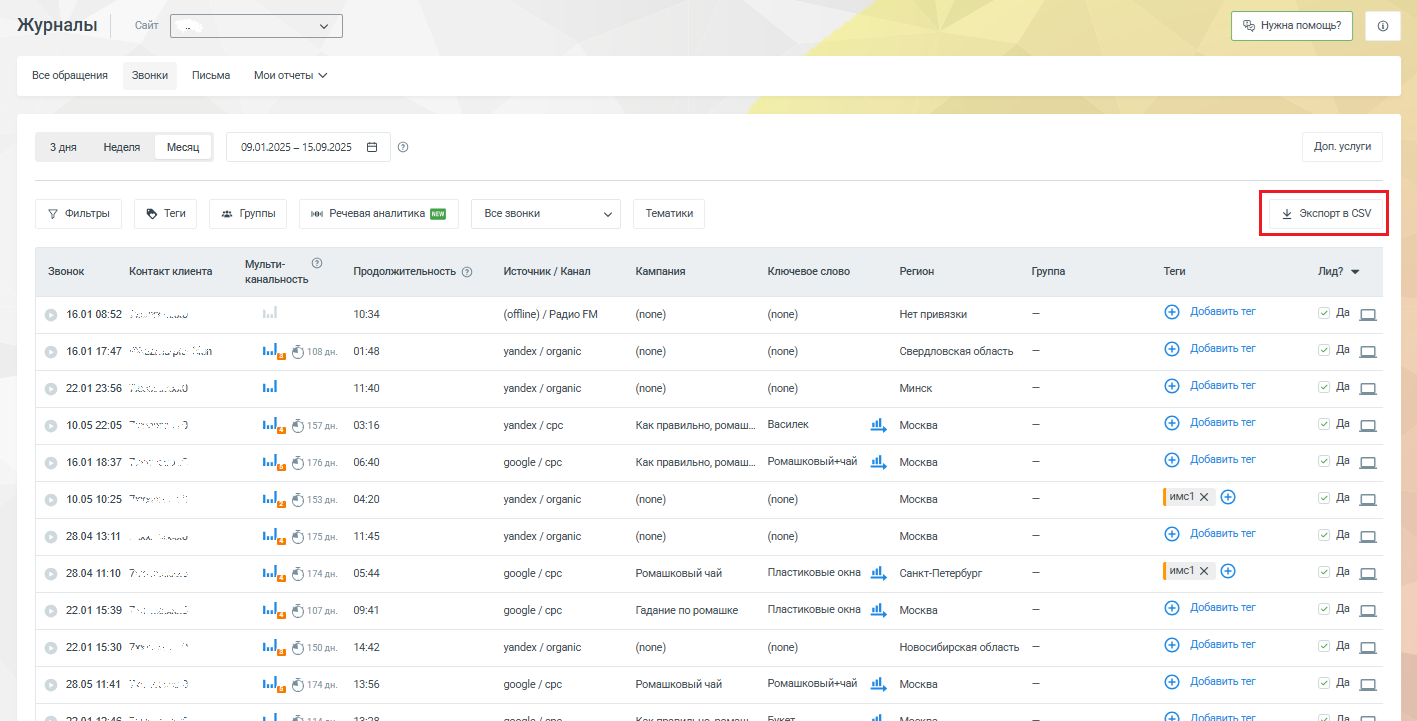1417x721 pixels.
Task: Open keyword statistics icon beside Василек
Action: click(879, 425)
